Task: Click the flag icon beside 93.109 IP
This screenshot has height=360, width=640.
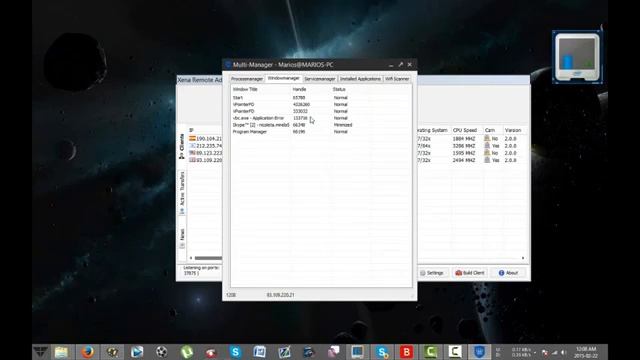Action: pyautogui.click(x=192, y=160)
